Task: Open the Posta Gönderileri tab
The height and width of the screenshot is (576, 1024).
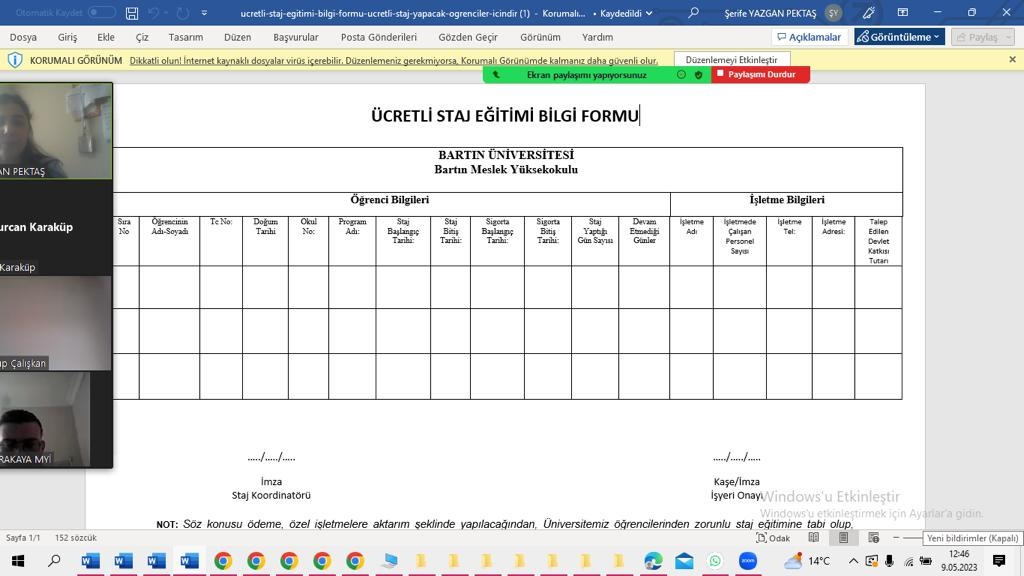Action: (x=379, y=37)
